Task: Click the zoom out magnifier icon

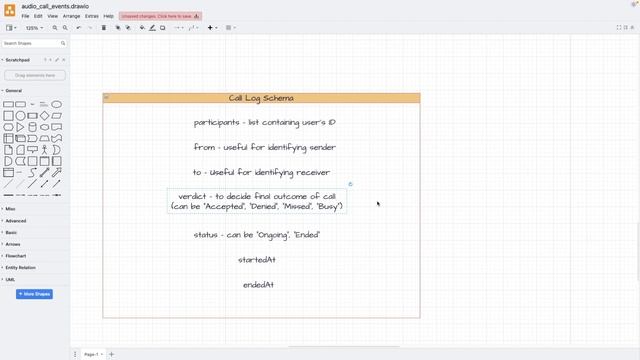Action: (65, 28)
